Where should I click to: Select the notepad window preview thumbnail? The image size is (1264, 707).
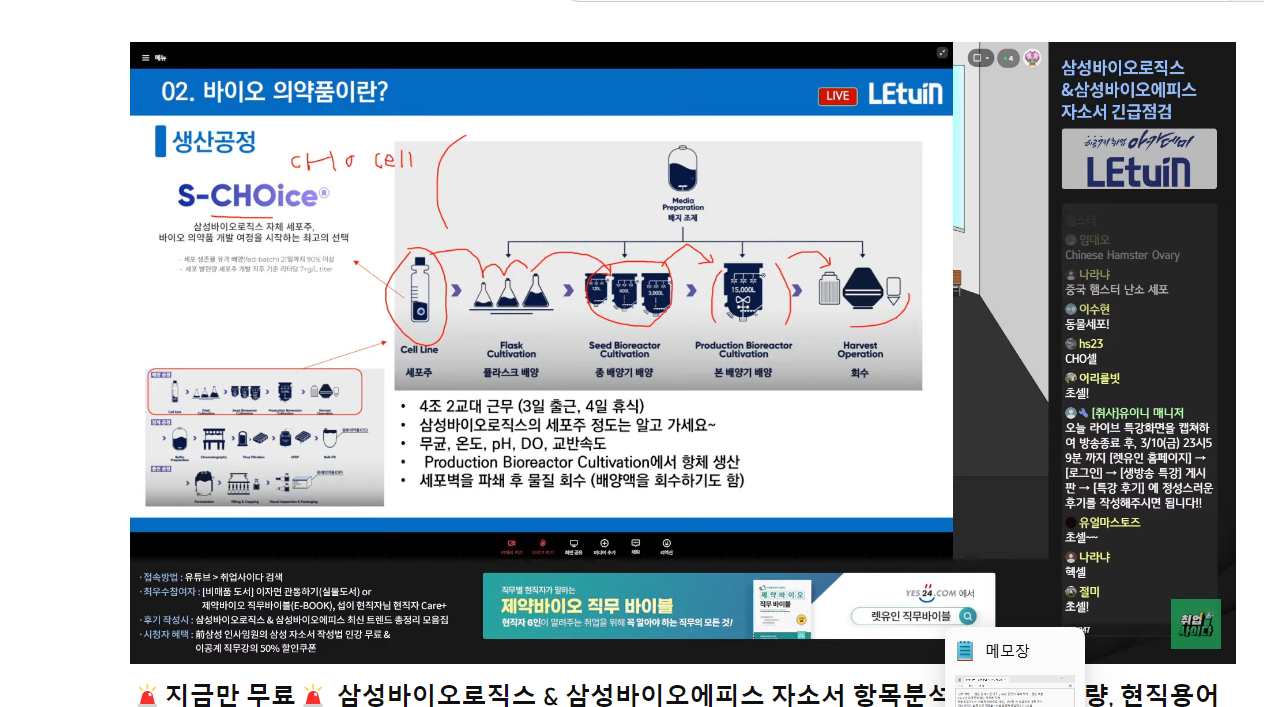click(x=1015, y=691)
